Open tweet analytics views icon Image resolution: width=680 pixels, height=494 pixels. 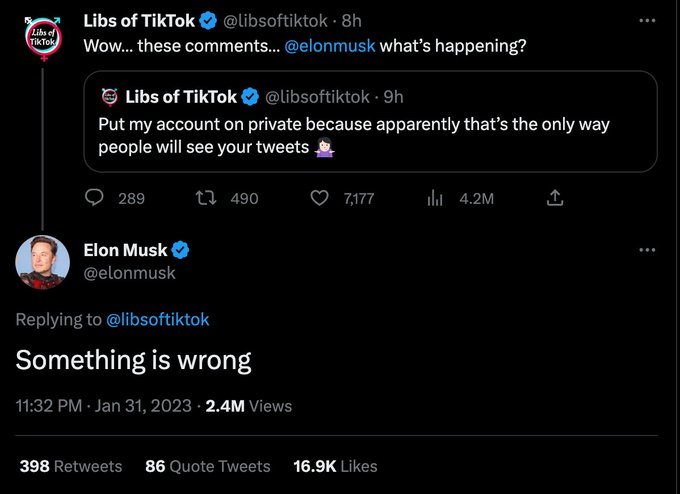435,198
